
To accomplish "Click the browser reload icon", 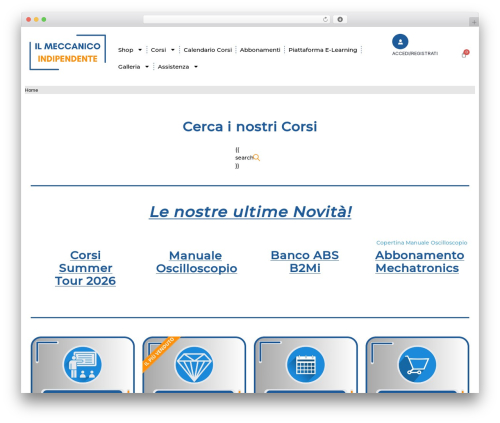I will pyautogui.click(x=325, y=20).
